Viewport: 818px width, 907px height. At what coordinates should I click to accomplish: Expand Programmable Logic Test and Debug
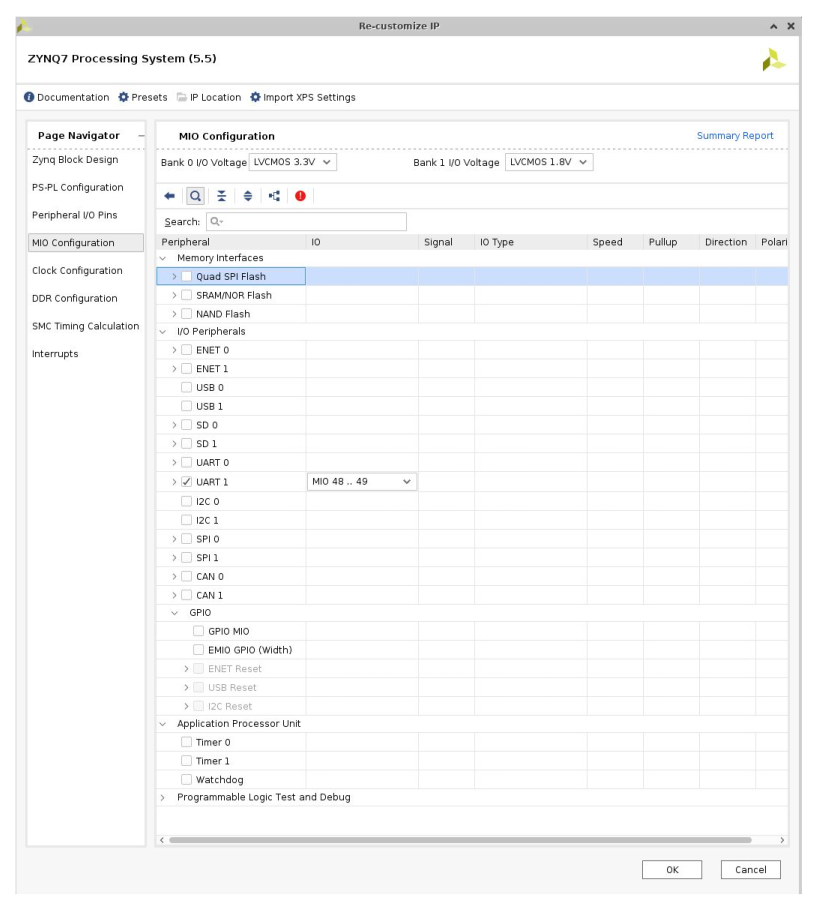tap(163, 798)
